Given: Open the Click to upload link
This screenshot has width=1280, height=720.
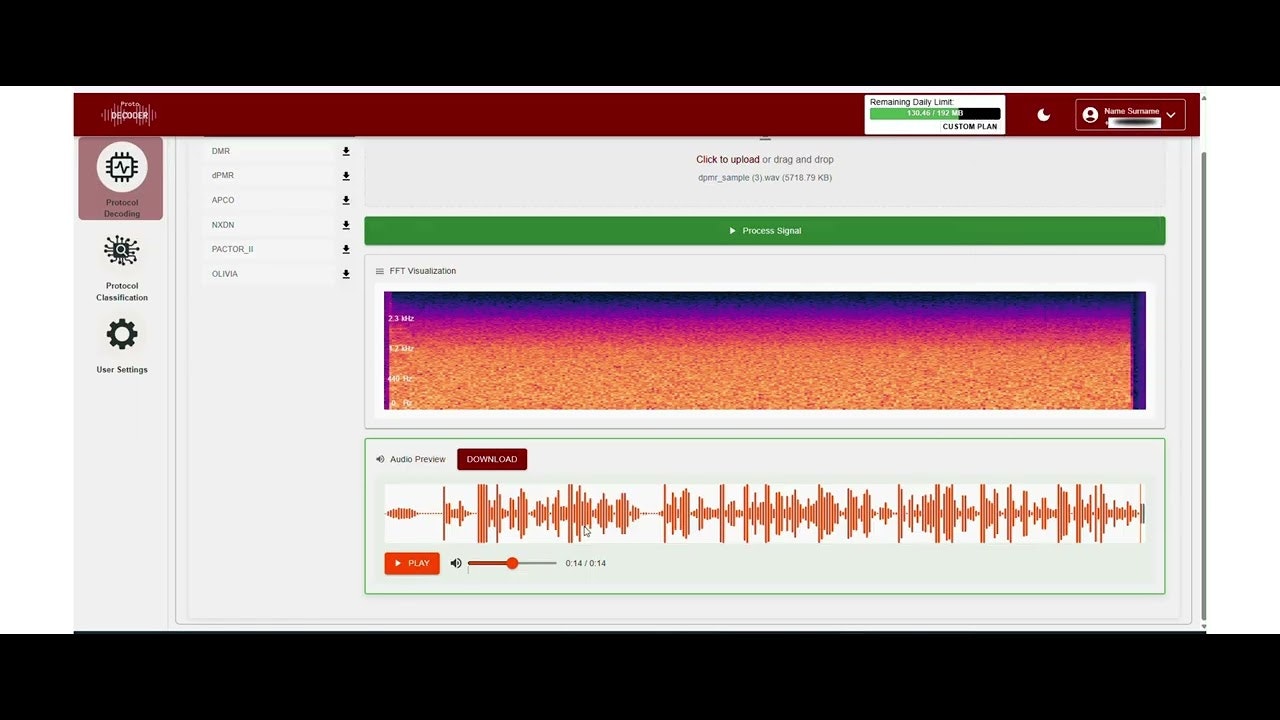Looking at the screenshot, I should (x=728, y=159).
